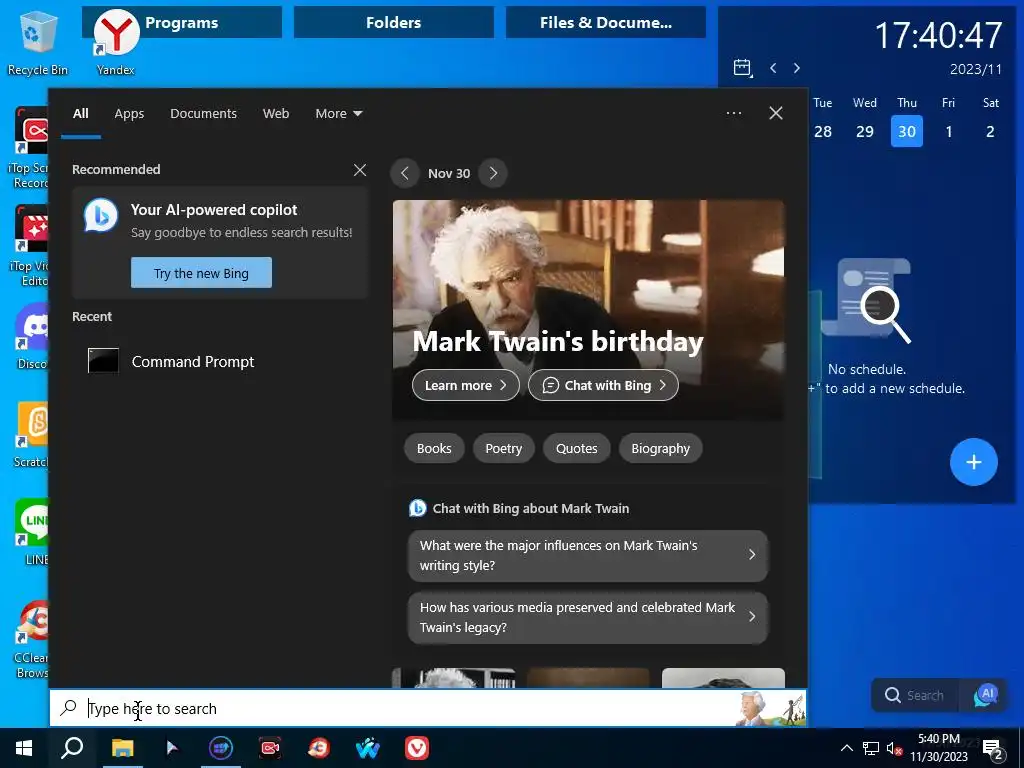Go to next month in calendar widget

coord(797,68)
